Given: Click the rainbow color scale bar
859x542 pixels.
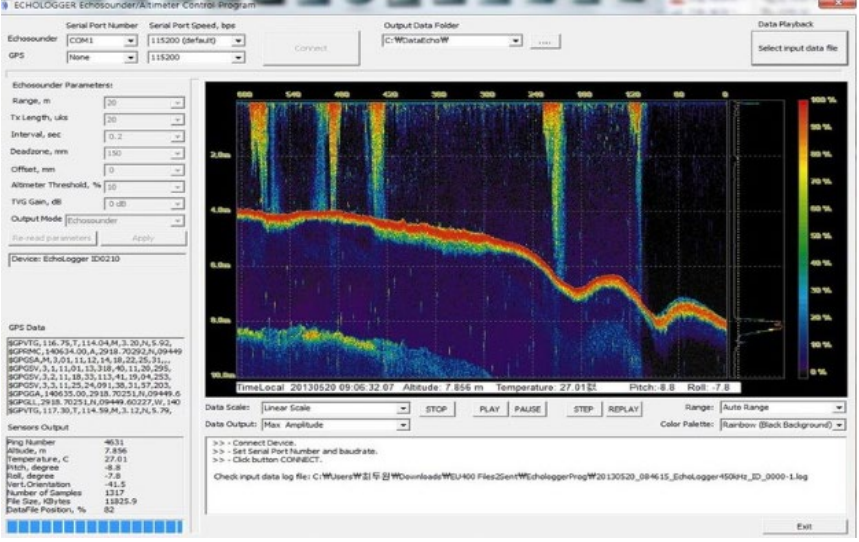Looking at the screenshot, I should [x=803, y=238].
